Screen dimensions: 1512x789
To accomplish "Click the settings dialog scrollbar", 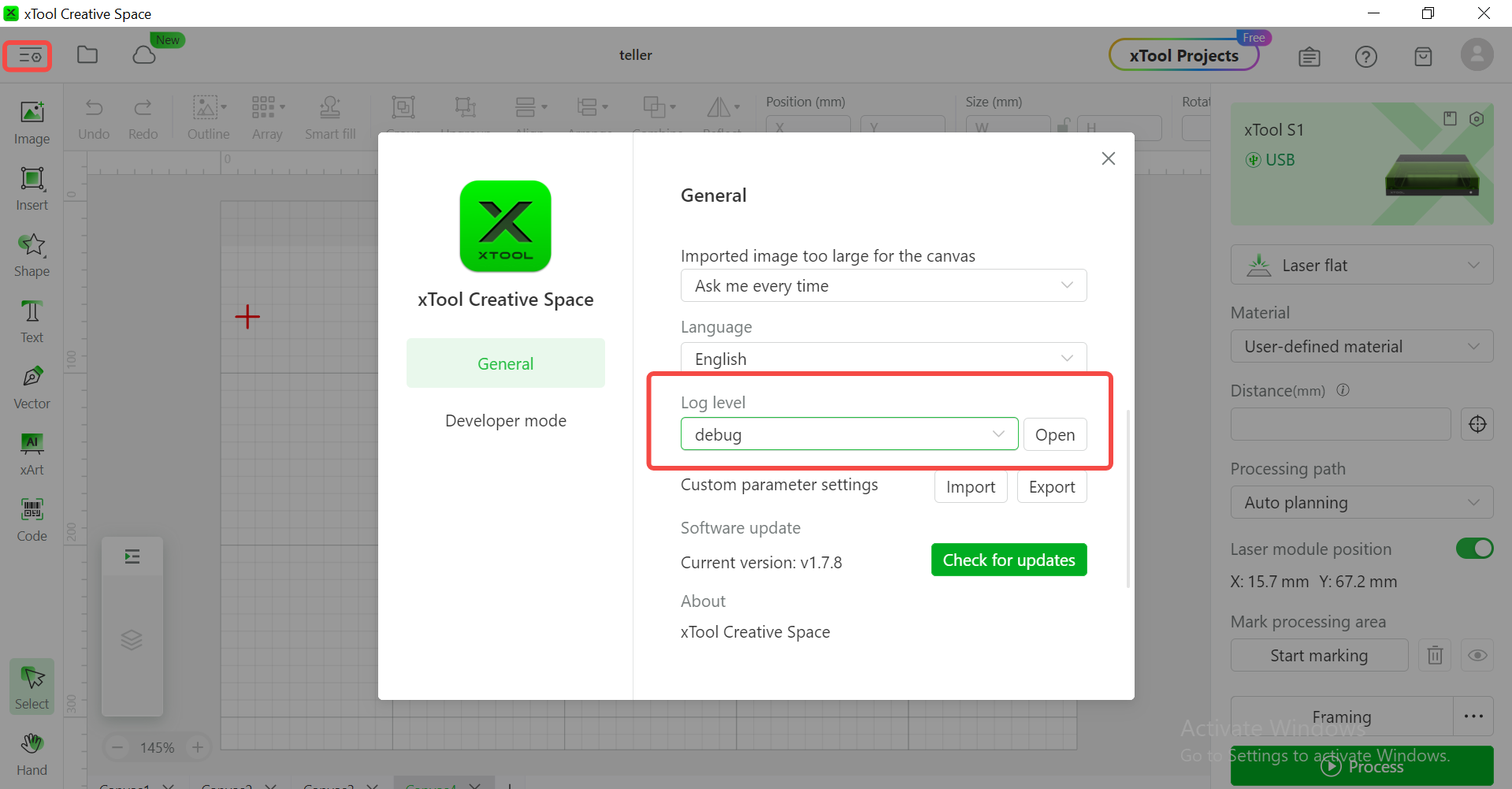I will tap(1128, 498).
